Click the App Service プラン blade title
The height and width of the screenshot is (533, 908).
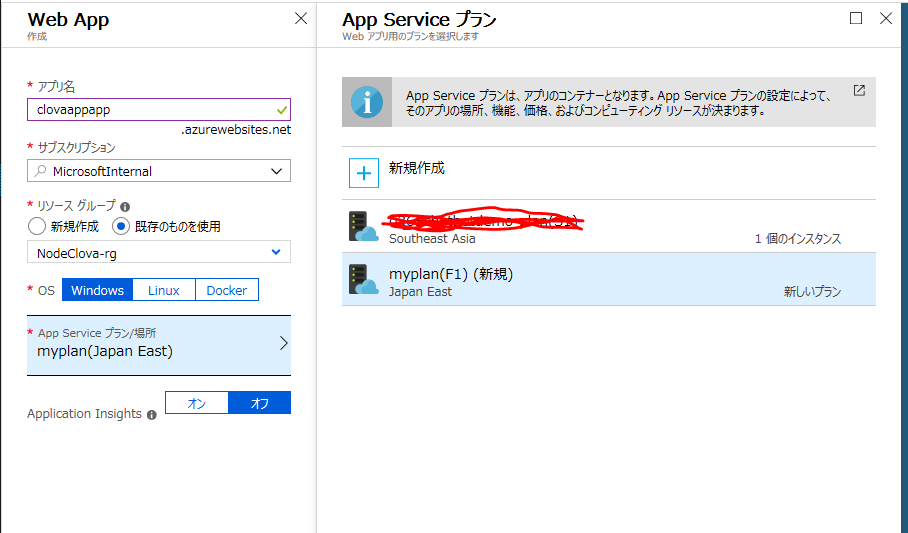click(x=419, y=19)
